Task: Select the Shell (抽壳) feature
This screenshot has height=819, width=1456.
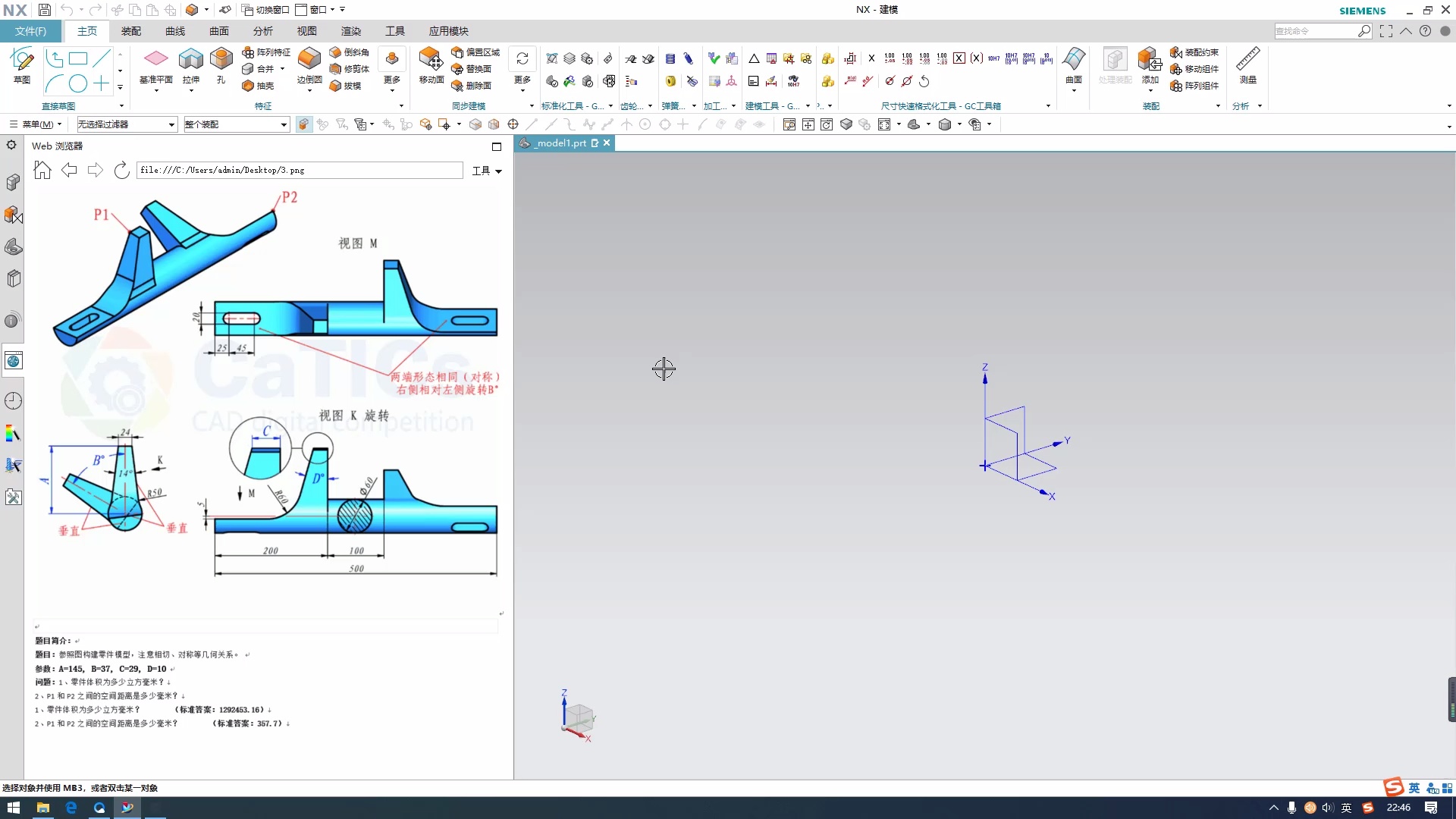Action: (x=259, y=86)
